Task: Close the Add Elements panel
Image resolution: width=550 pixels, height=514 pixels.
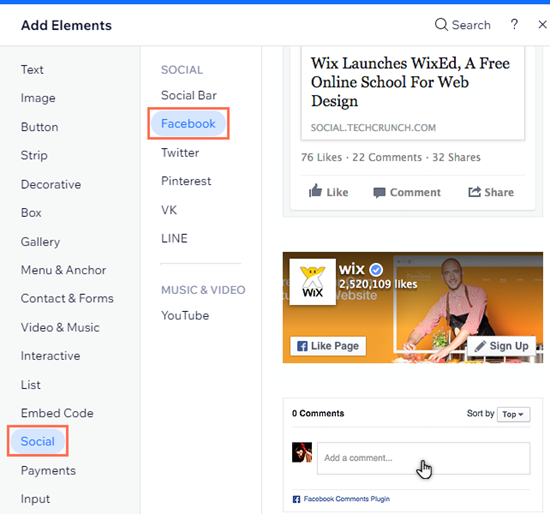Action: pyautogui.click(x=542, y=25)
